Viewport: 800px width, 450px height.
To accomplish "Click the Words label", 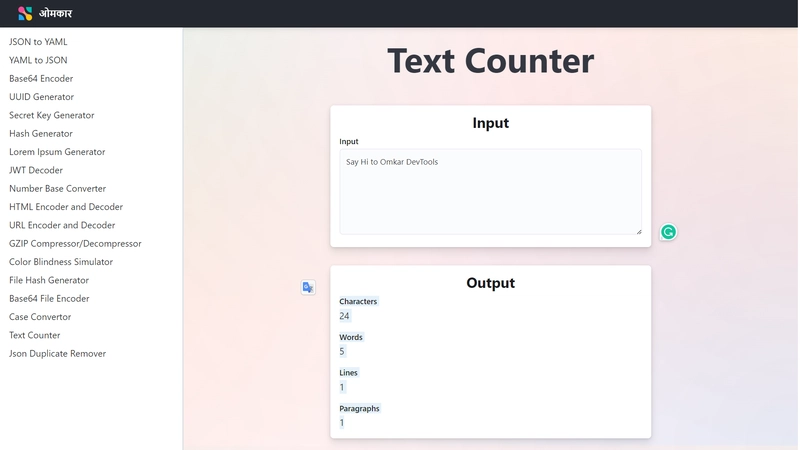I will 351,337.
